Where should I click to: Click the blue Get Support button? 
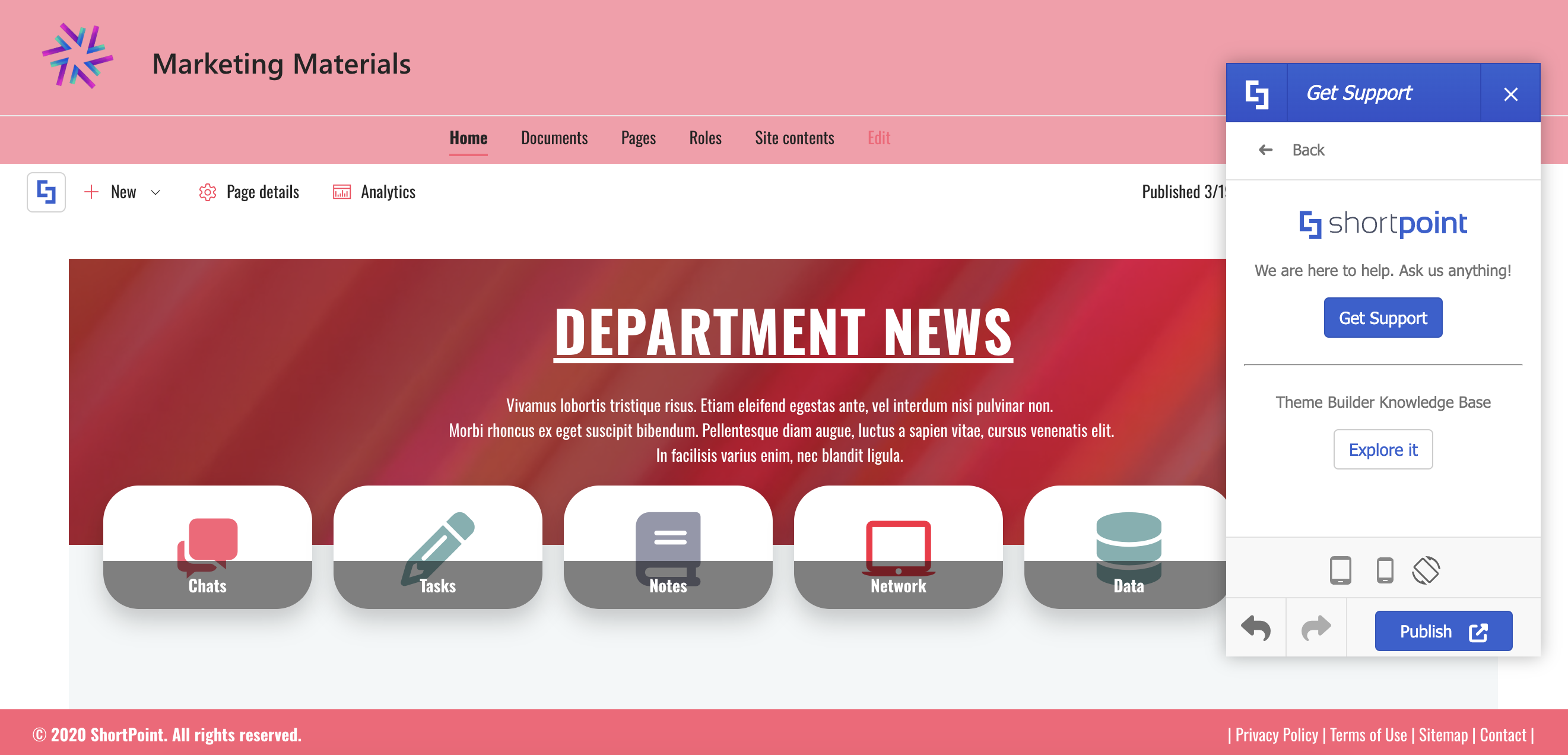pyautogui.click(x=1382, y=318)
